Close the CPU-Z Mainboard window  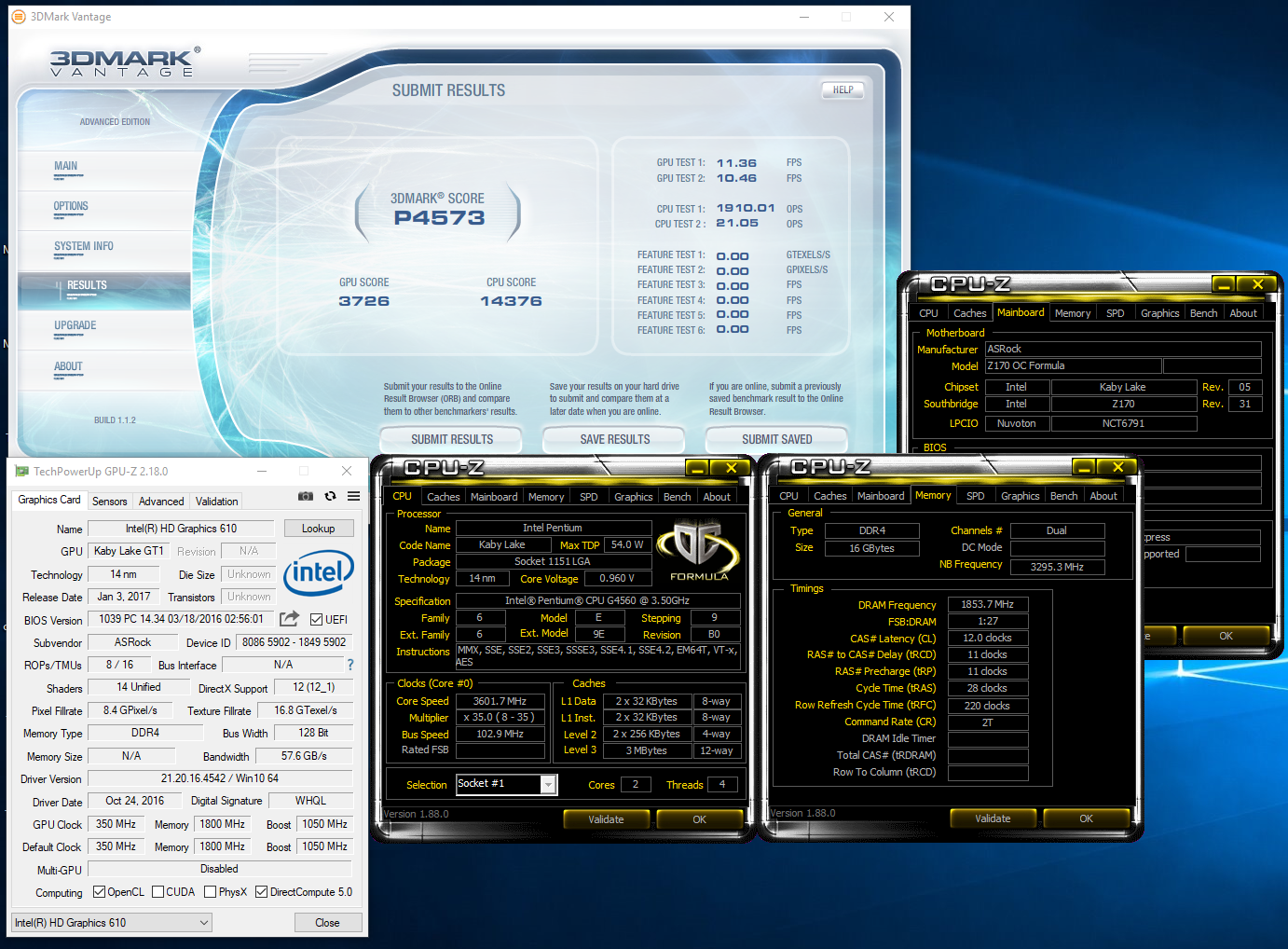tap(1257, 284)
